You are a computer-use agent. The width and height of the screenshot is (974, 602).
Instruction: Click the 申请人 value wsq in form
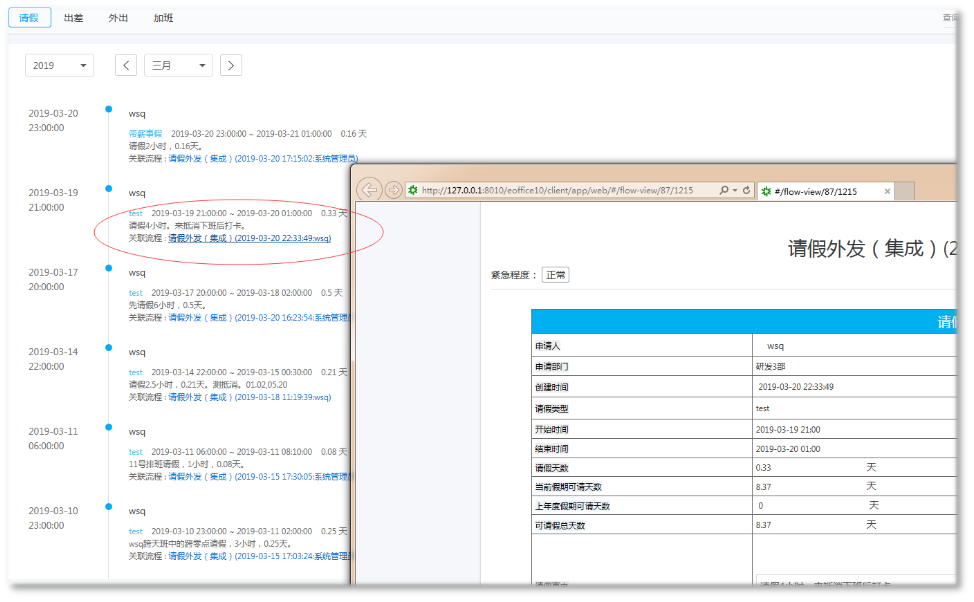point(775,345)
